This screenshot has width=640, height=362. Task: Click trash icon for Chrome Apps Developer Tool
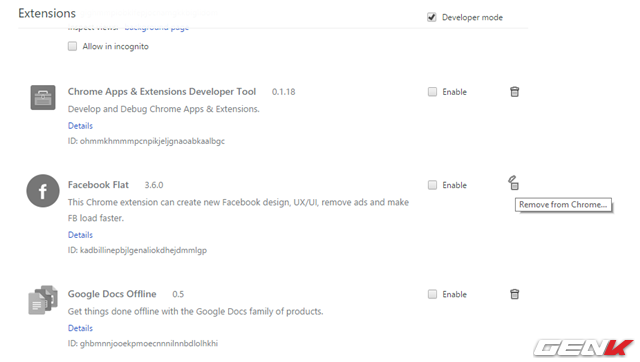click(514, 92)
